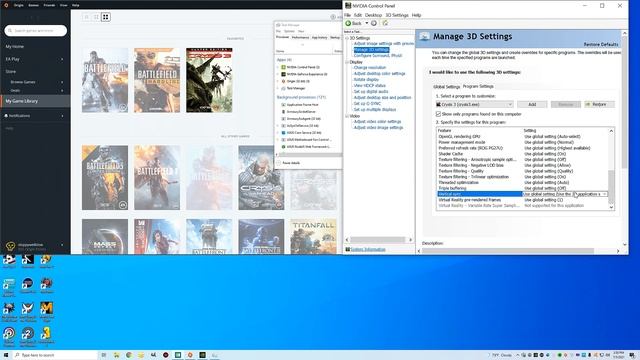
Task: Expand EA Play submenu arrow in Origin
Action: (62, 59)
